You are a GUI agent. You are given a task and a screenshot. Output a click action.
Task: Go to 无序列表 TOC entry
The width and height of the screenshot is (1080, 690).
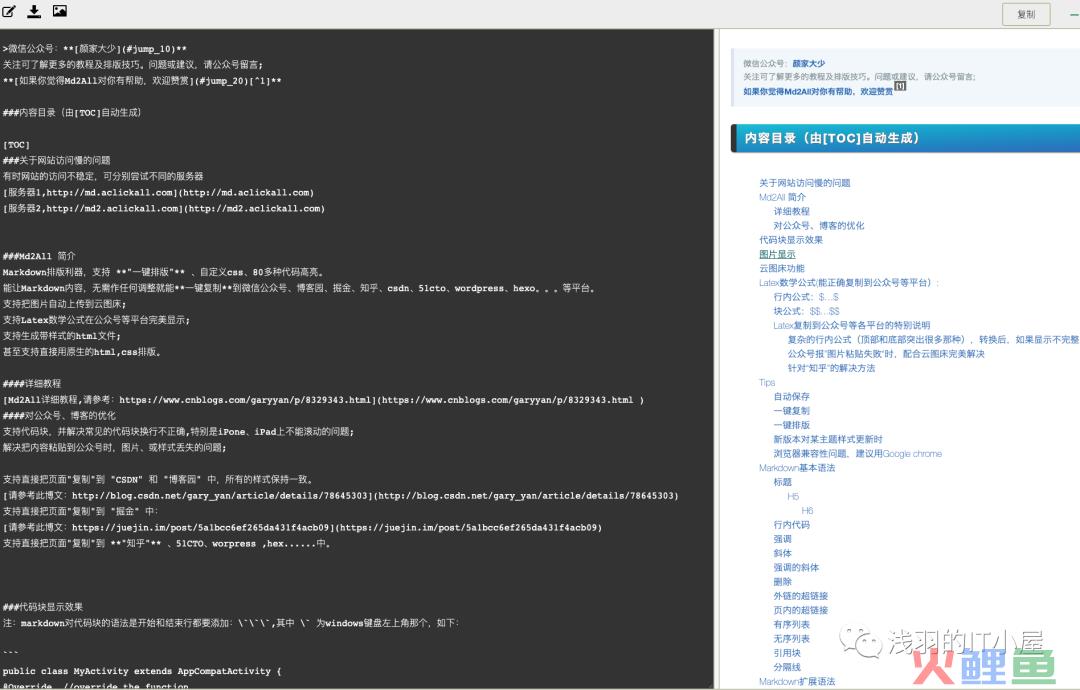[x=791, y=639]
